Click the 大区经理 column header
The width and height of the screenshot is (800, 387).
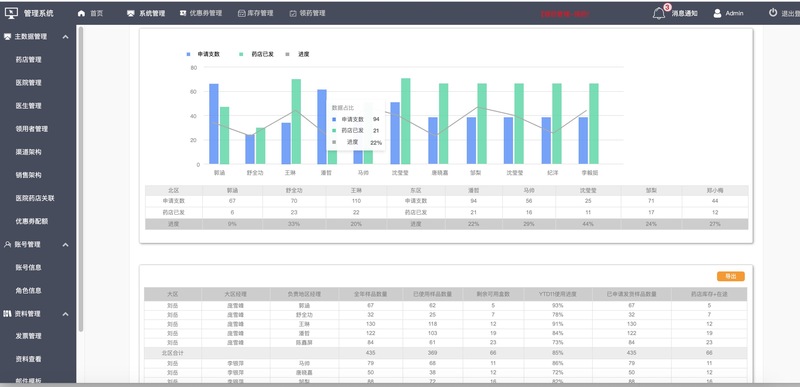pos(235,294)
